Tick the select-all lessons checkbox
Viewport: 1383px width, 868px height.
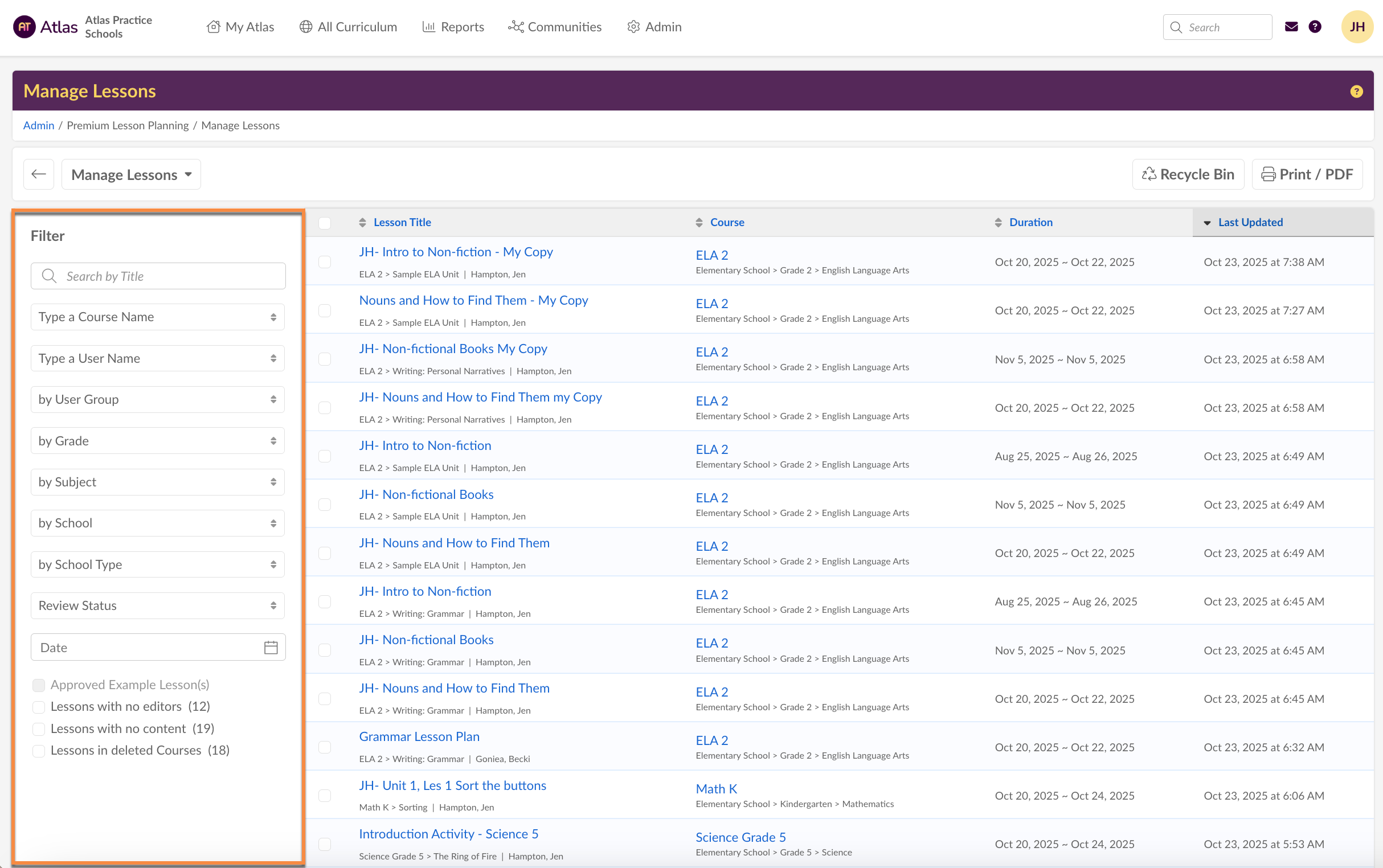[x=324, y=223]
